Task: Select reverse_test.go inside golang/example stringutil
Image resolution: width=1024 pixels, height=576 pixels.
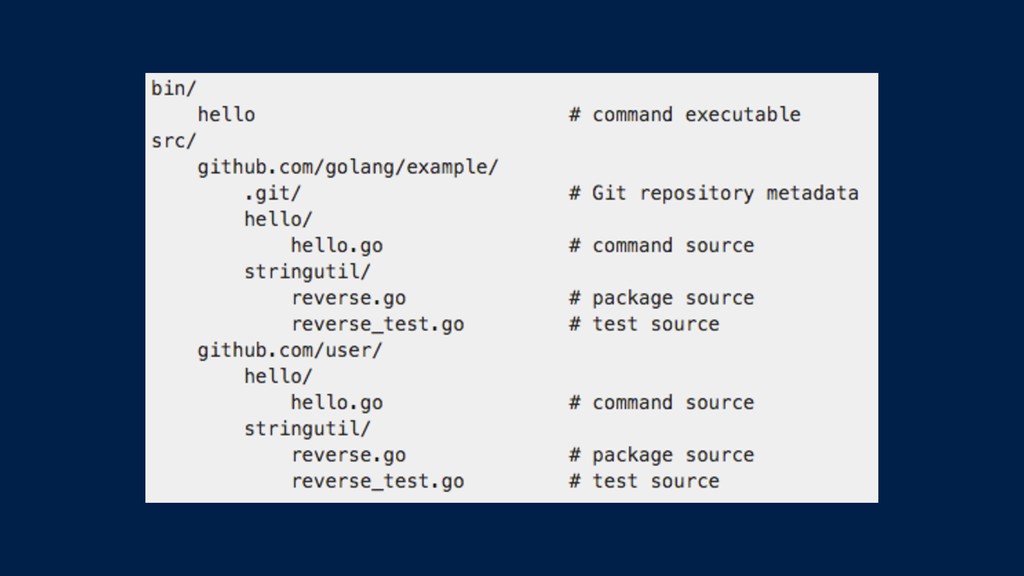Action: pyautogui.click(x=377, y=325)
